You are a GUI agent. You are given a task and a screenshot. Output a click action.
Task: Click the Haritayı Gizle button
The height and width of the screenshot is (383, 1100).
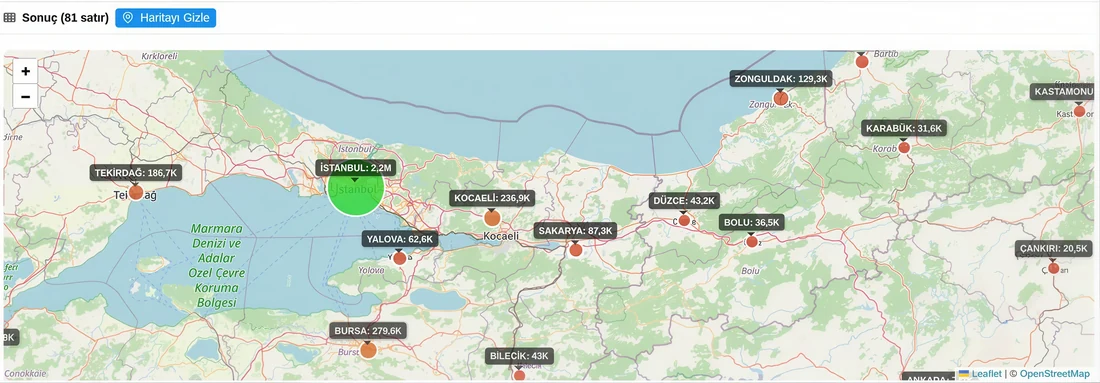pyautogui.click(x=166, y=18)
